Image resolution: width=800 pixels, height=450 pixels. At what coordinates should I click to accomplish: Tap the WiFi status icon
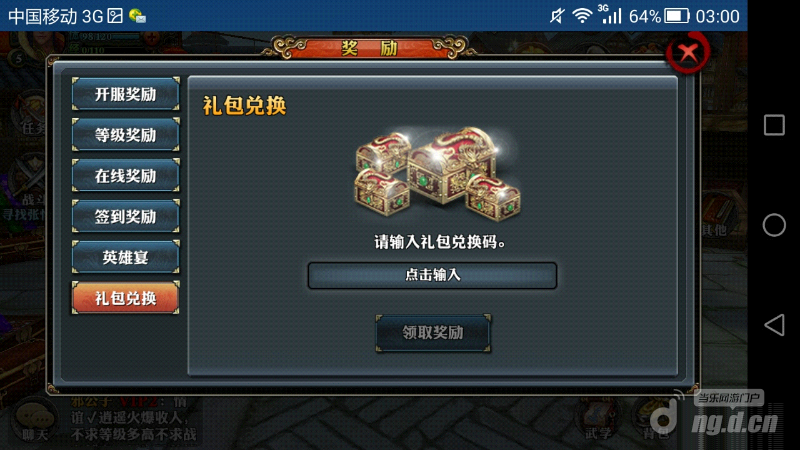[x=582, y=16]
